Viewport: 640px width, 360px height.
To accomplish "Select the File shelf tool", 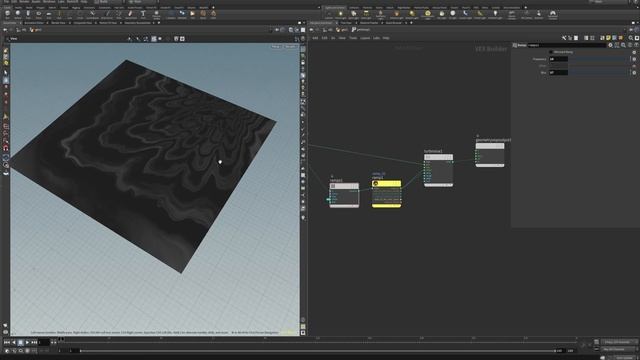I will pos(192,14).
